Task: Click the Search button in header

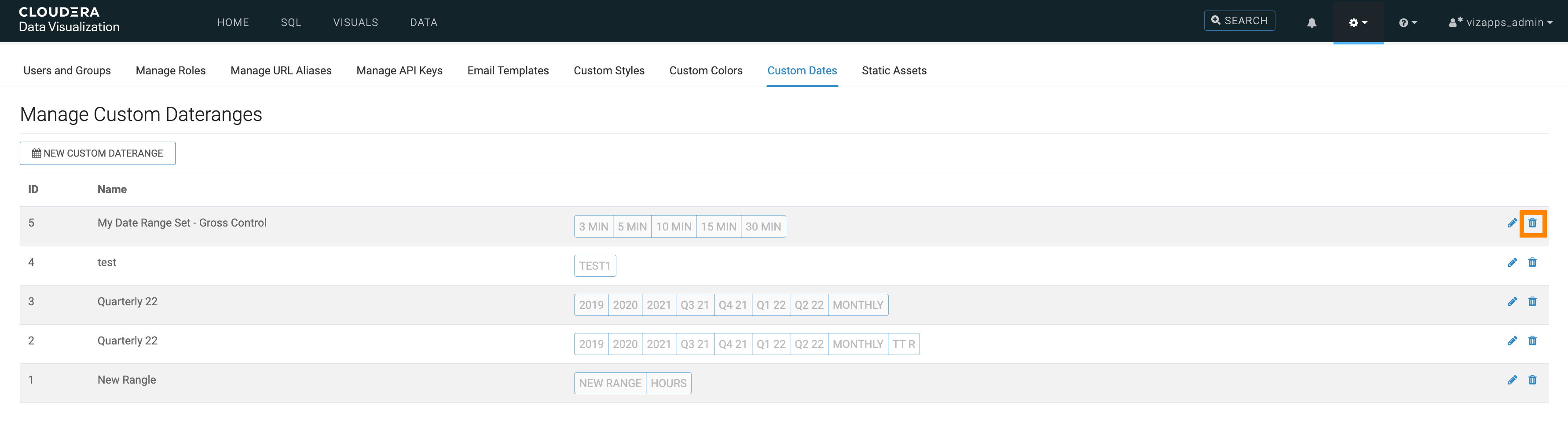Action: (1239, 21)
